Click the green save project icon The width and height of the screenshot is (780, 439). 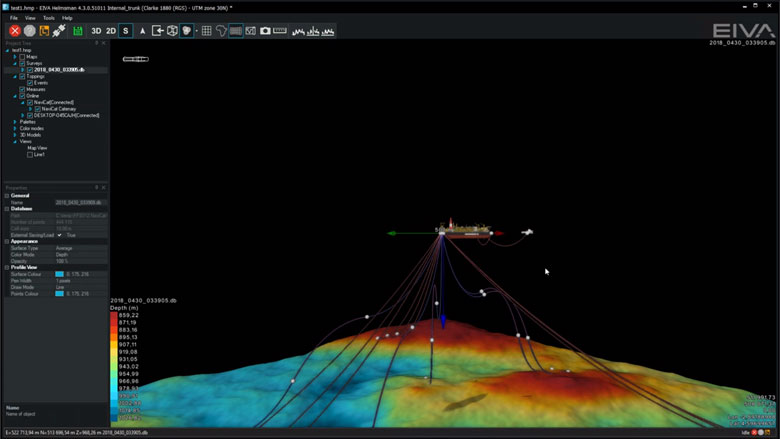coord(78,31)
